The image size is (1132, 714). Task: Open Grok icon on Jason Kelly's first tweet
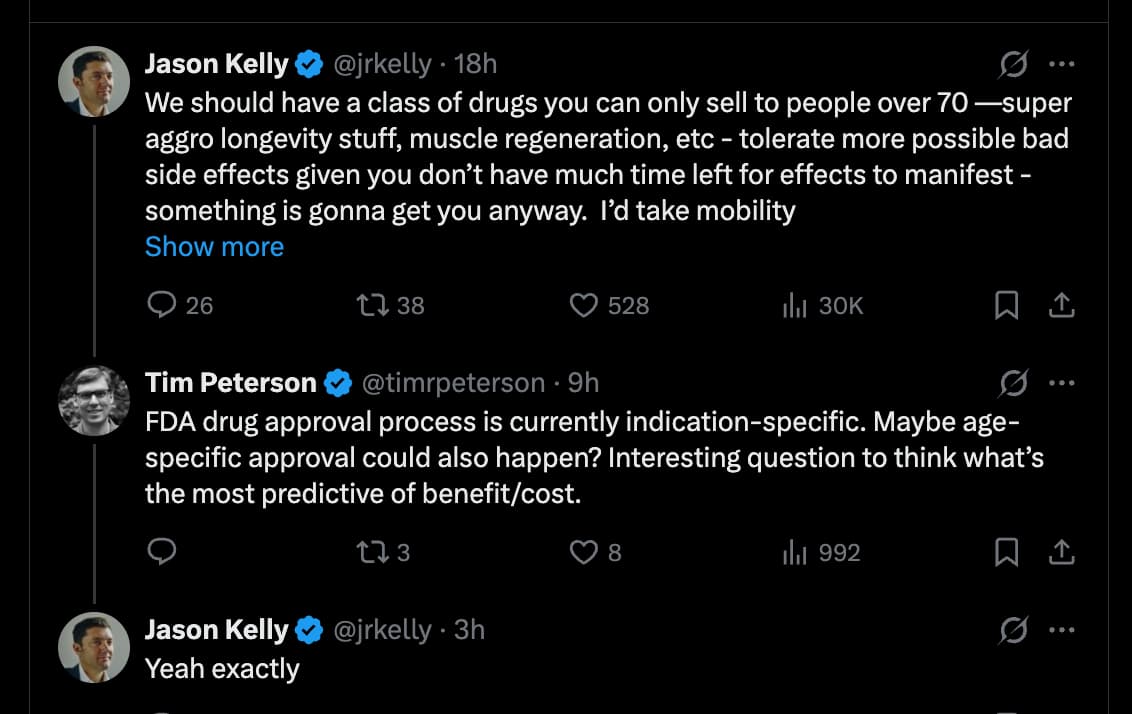1013,65
